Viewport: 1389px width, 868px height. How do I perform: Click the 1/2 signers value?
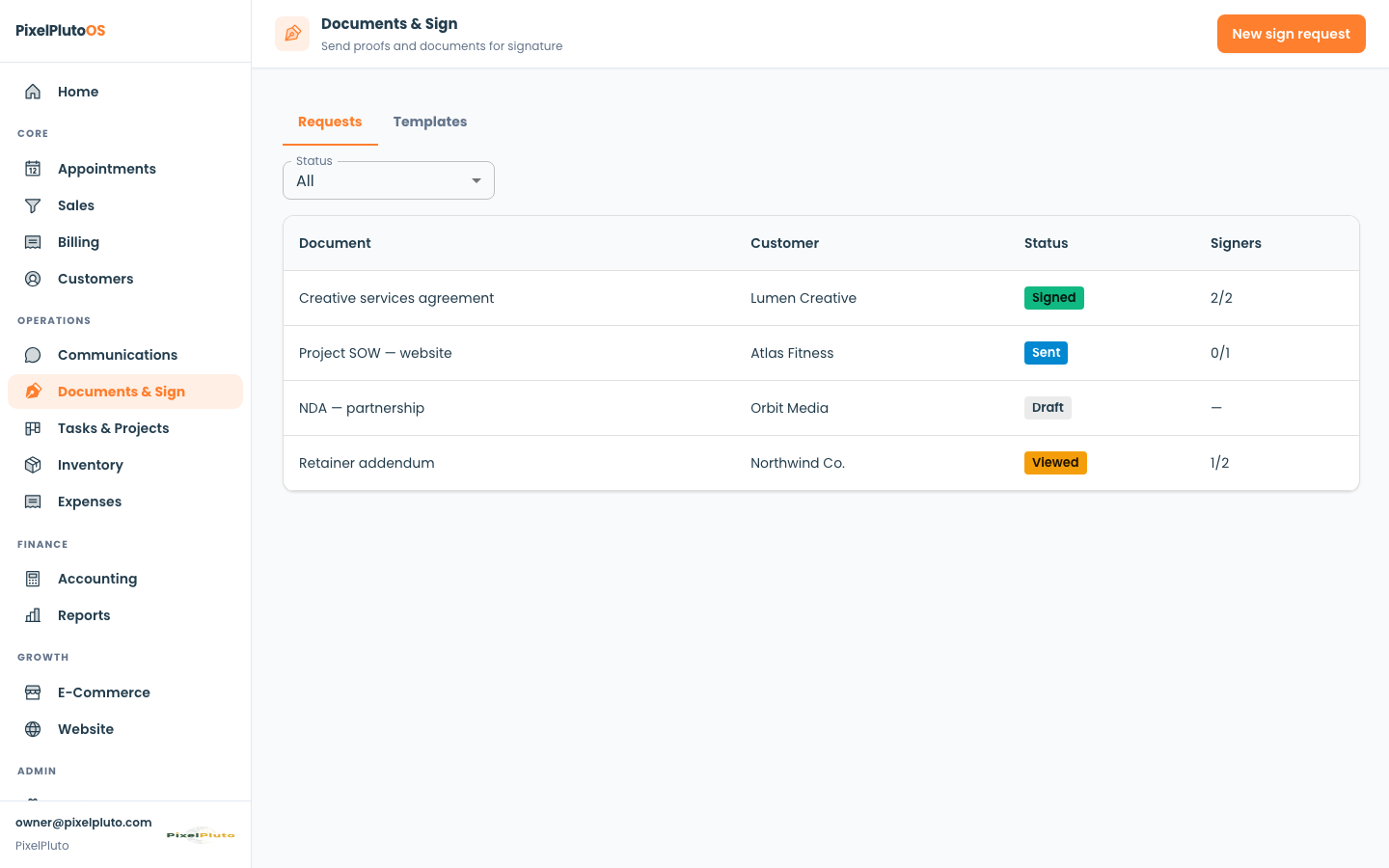1219,463
